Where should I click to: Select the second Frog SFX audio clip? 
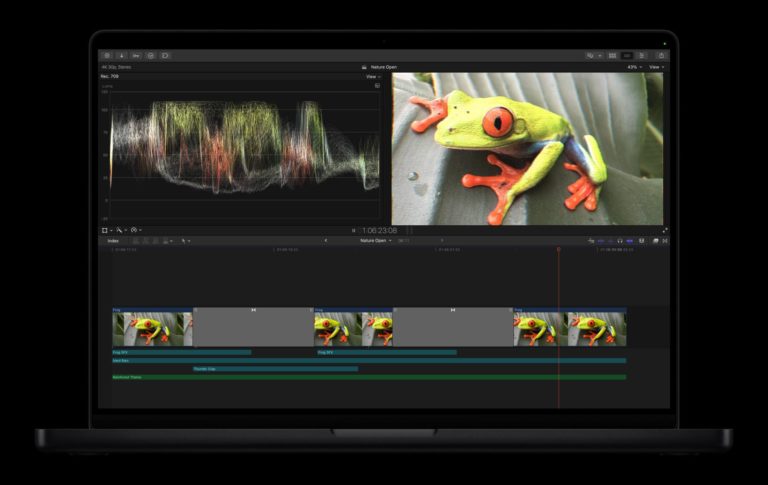(x=387, y=352)
